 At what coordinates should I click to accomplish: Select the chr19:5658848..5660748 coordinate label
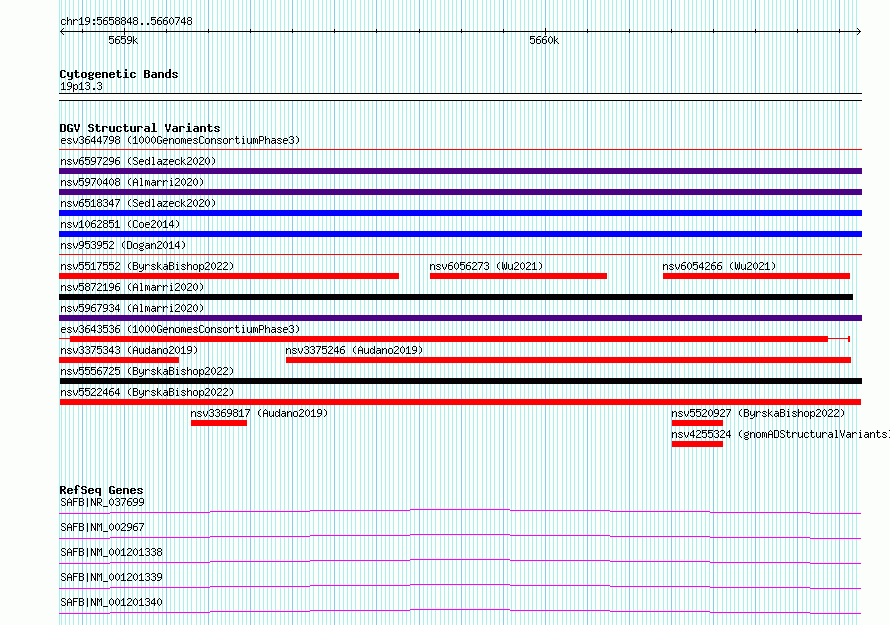[126, 22]
